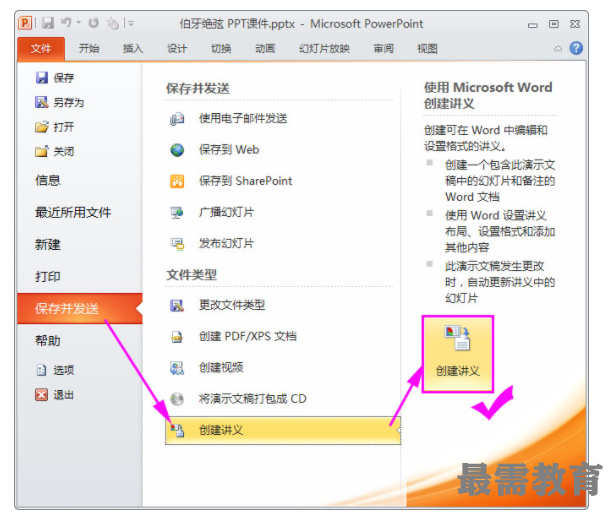Click the PowerPoint application logo icon
Screen dimensions: 609x519
25,23
